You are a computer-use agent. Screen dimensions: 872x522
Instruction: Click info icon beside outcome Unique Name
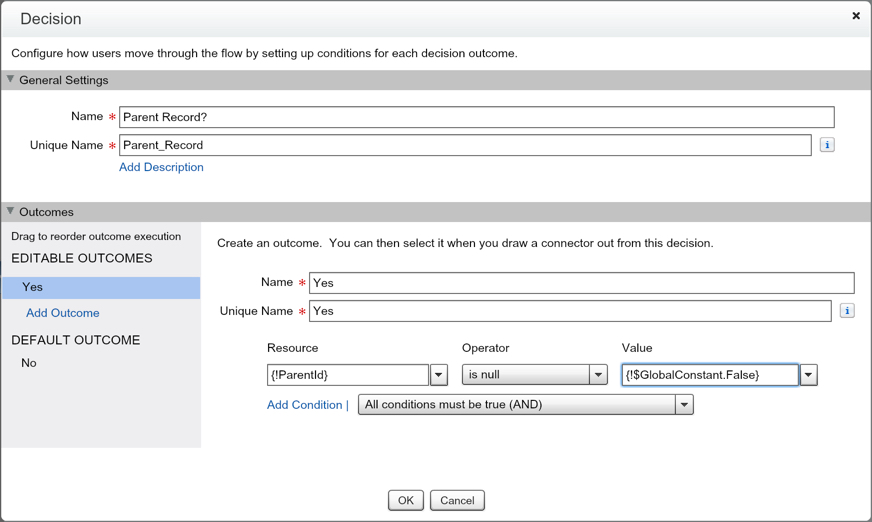coord(847,311)
